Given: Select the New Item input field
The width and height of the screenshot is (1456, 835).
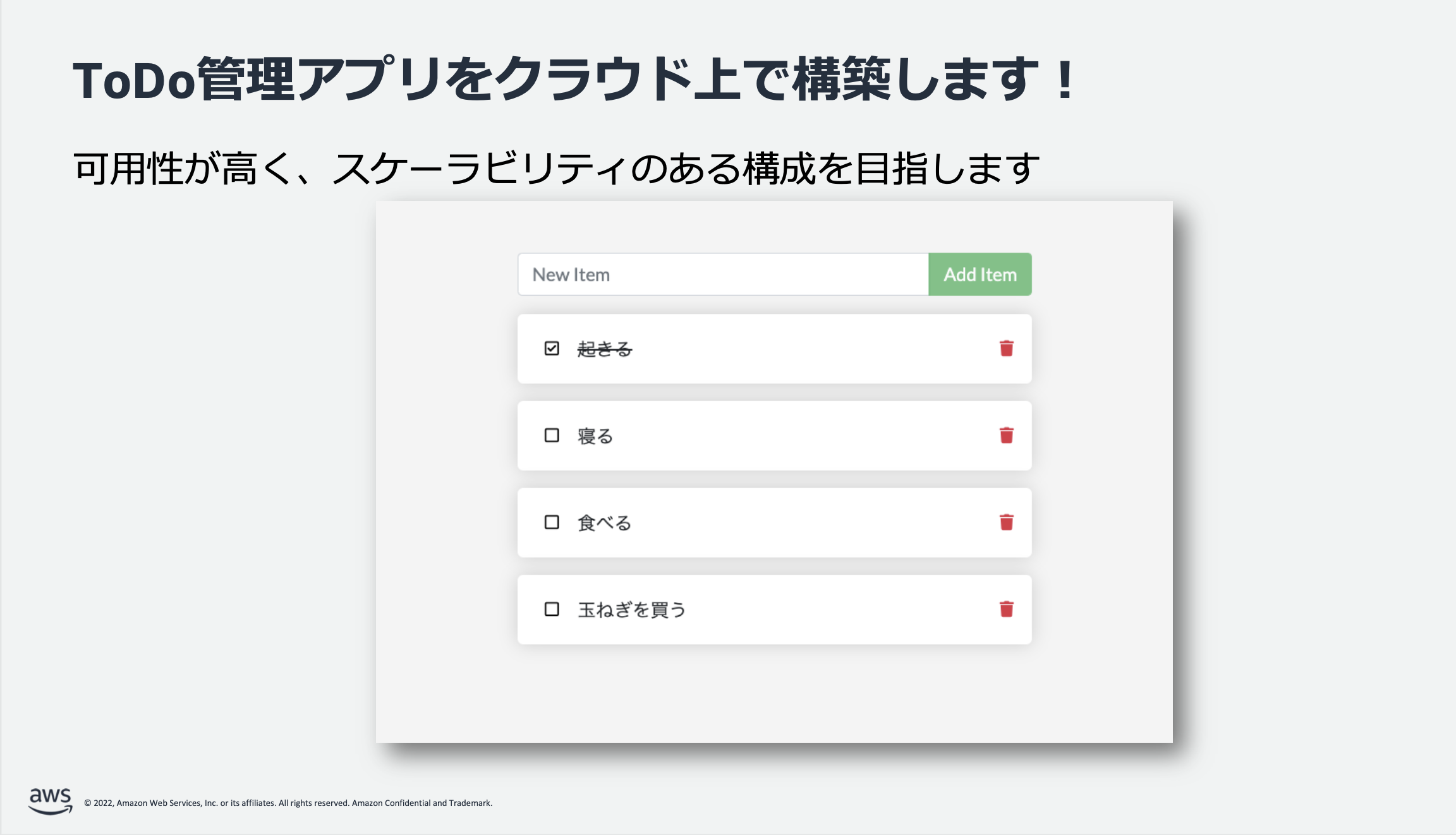Looking at the screenshot, I should point(720,273).
